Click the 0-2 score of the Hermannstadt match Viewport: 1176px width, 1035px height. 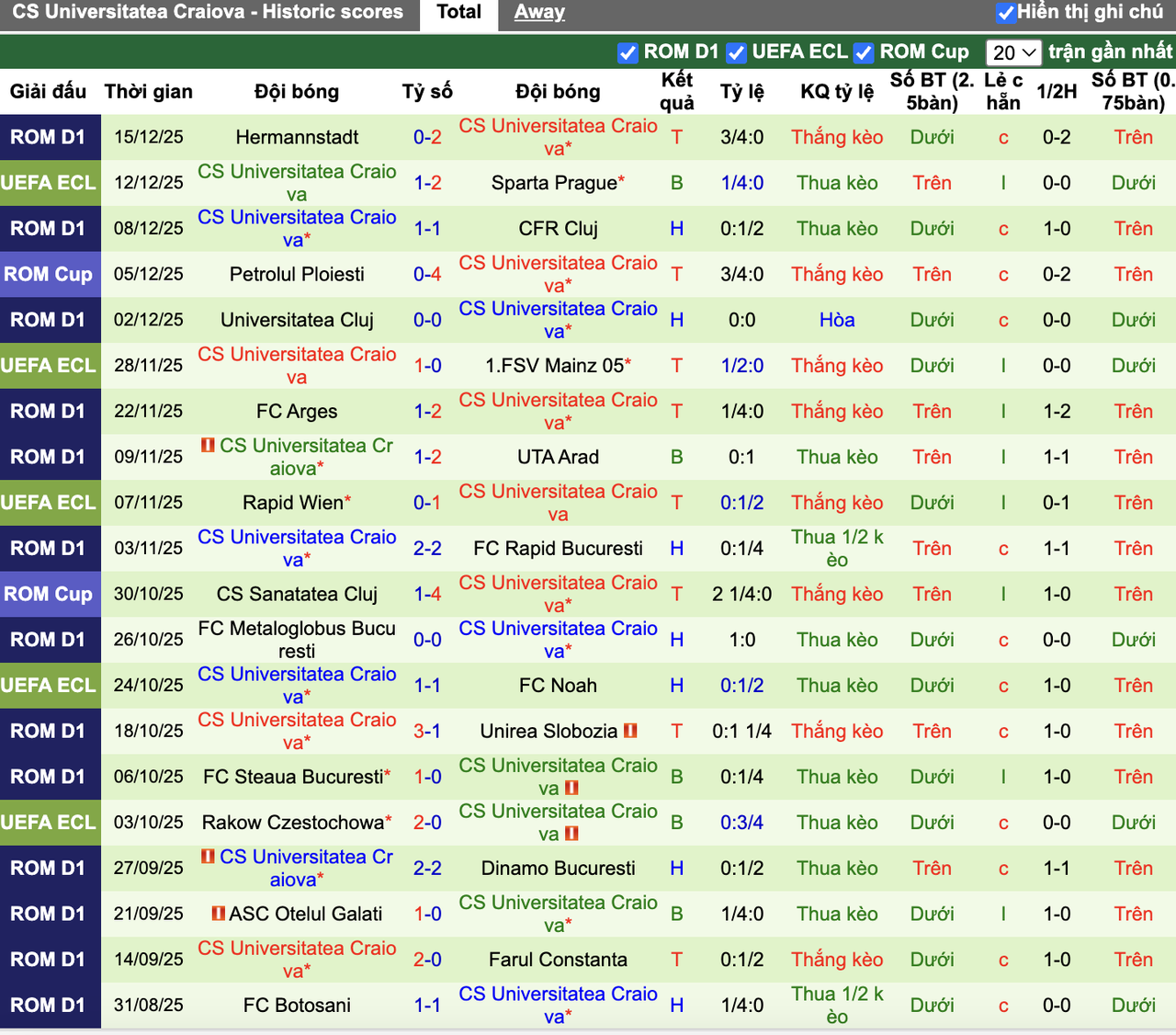[x=427, y=138]
